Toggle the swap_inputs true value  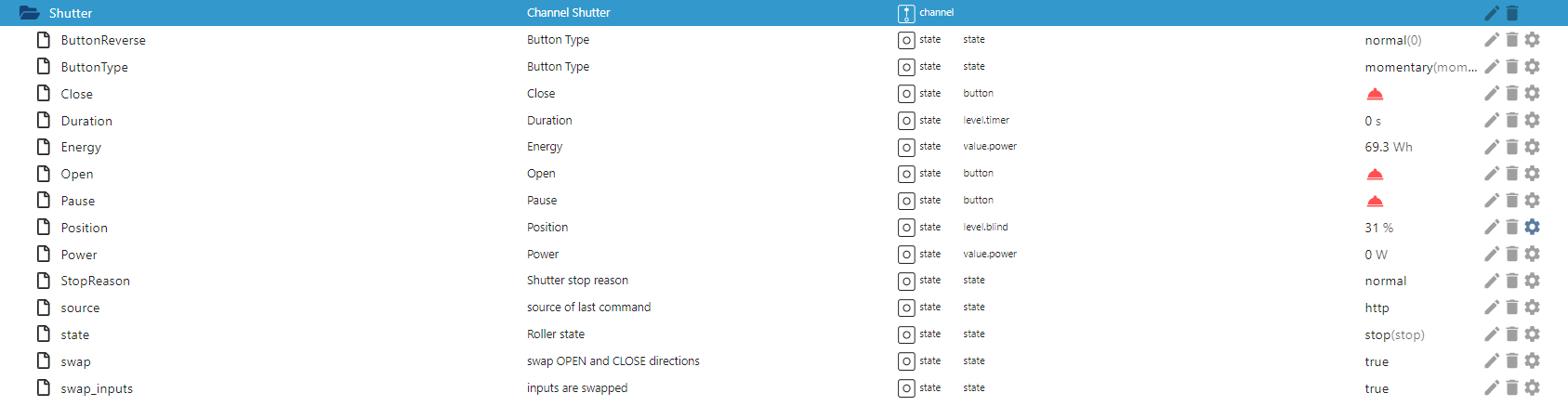[x=1377, y=388]
